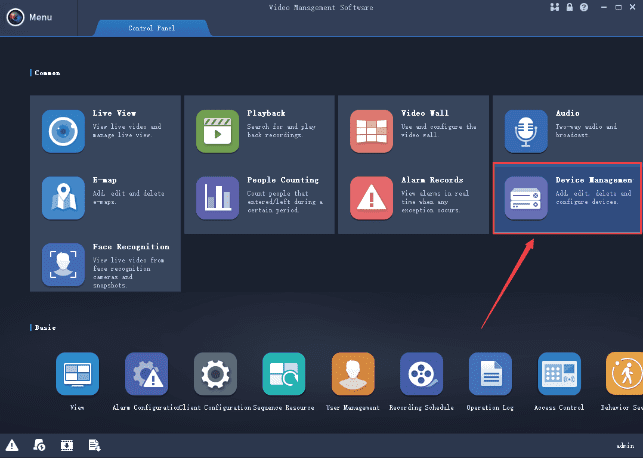Open the Audio two-way broadcast module
Screen dimensions: 643x458
pyautogui.click(x=525, y=132)
